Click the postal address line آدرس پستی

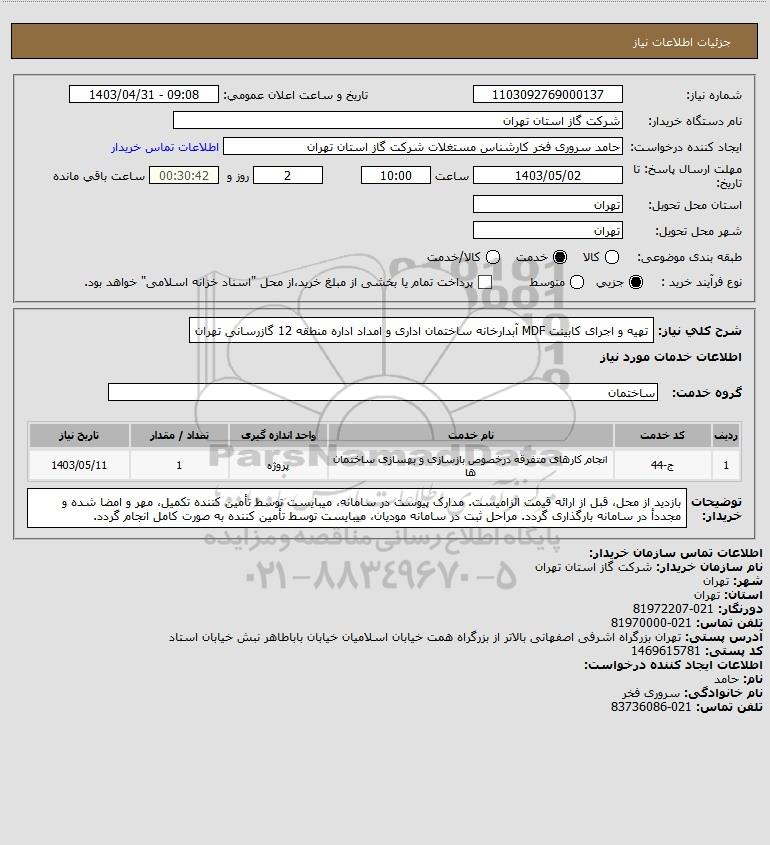click(466, 637)
